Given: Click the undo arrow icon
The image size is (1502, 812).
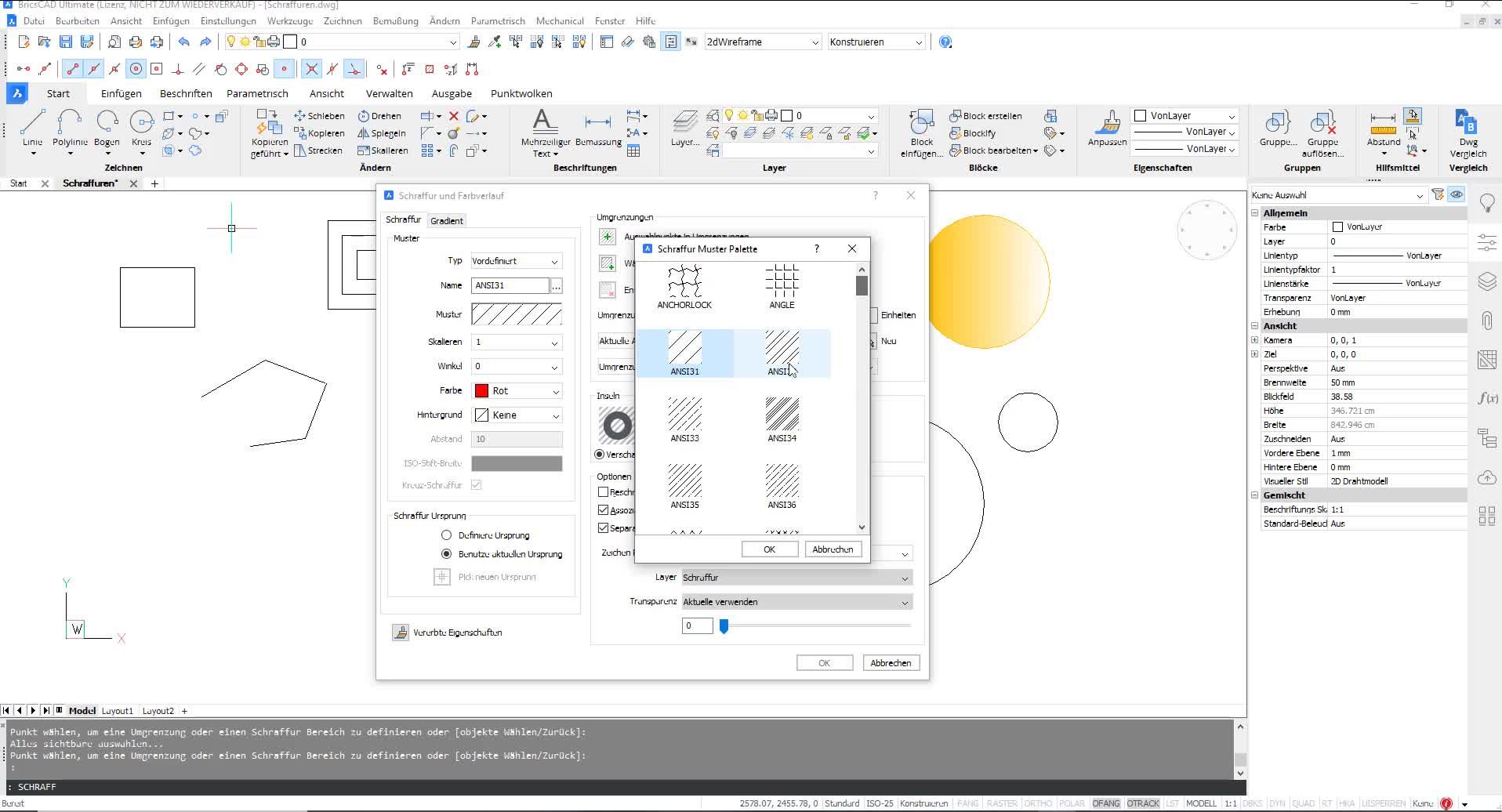Looking at the screenshot, I should pos(183,42).
